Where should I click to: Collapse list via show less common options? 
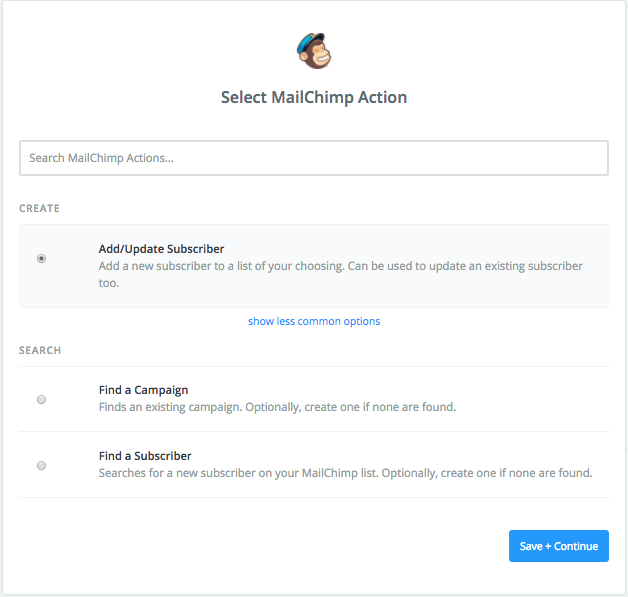click(x=314, y=321)
